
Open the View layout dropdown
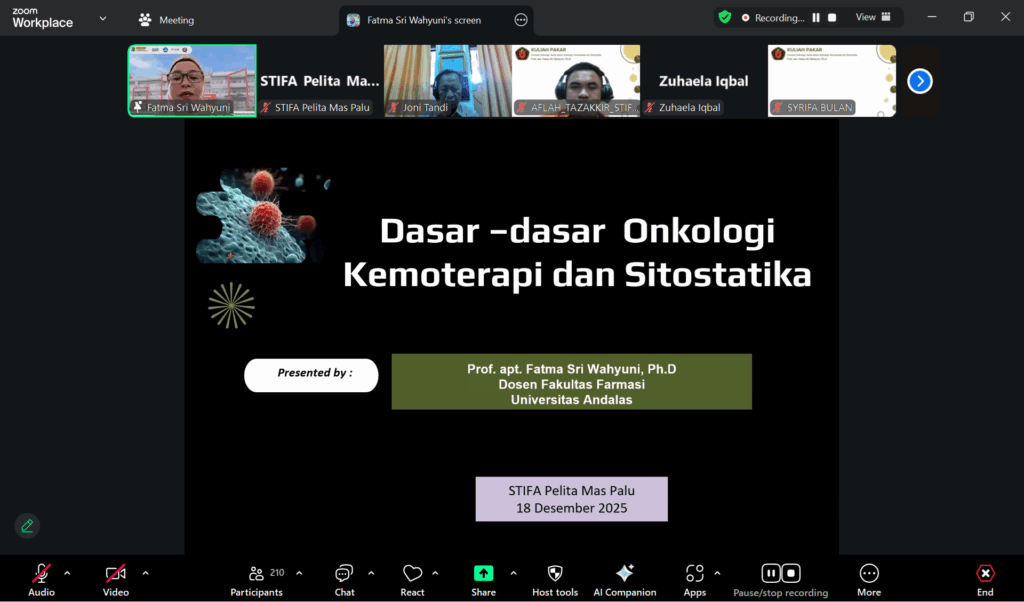coord(871,17)
